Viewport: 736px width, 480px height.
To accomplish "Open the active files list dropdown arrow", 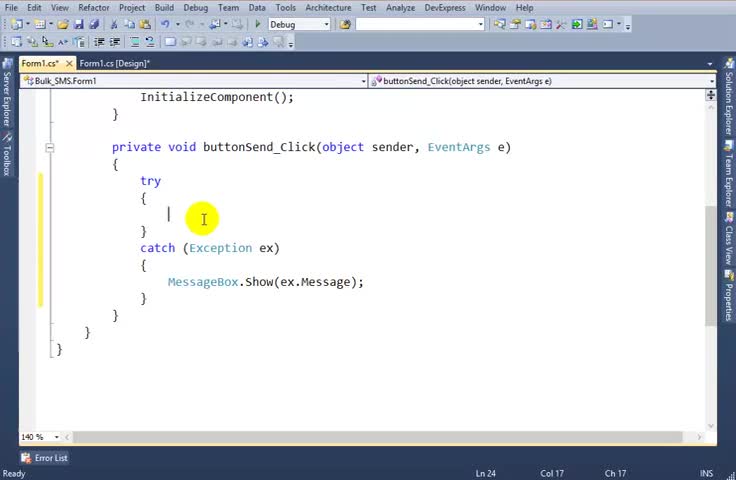I will (x=710, y=64).
